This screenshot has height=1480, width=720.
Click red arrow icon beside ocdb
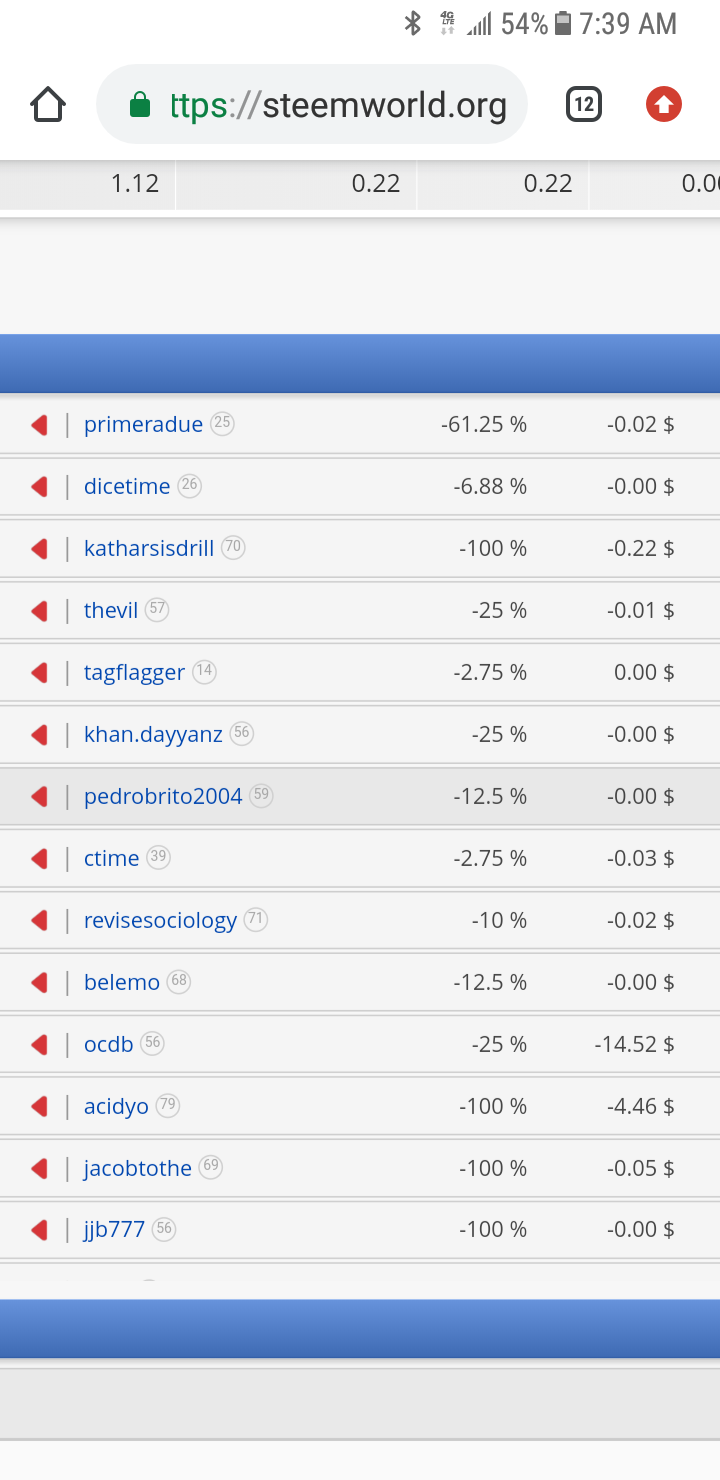(x=40, y=1045)
